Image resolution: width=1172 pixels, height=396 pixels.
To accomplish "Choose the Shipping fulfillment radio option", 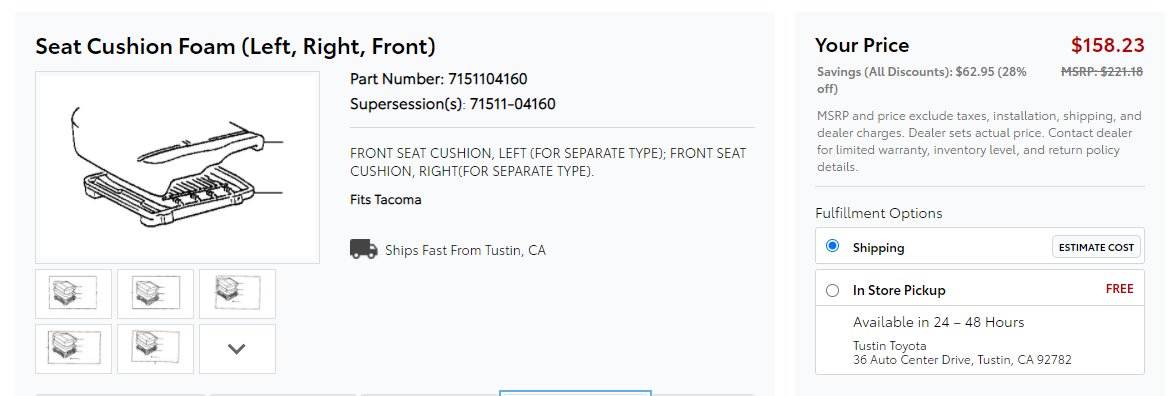I will 833,247.
